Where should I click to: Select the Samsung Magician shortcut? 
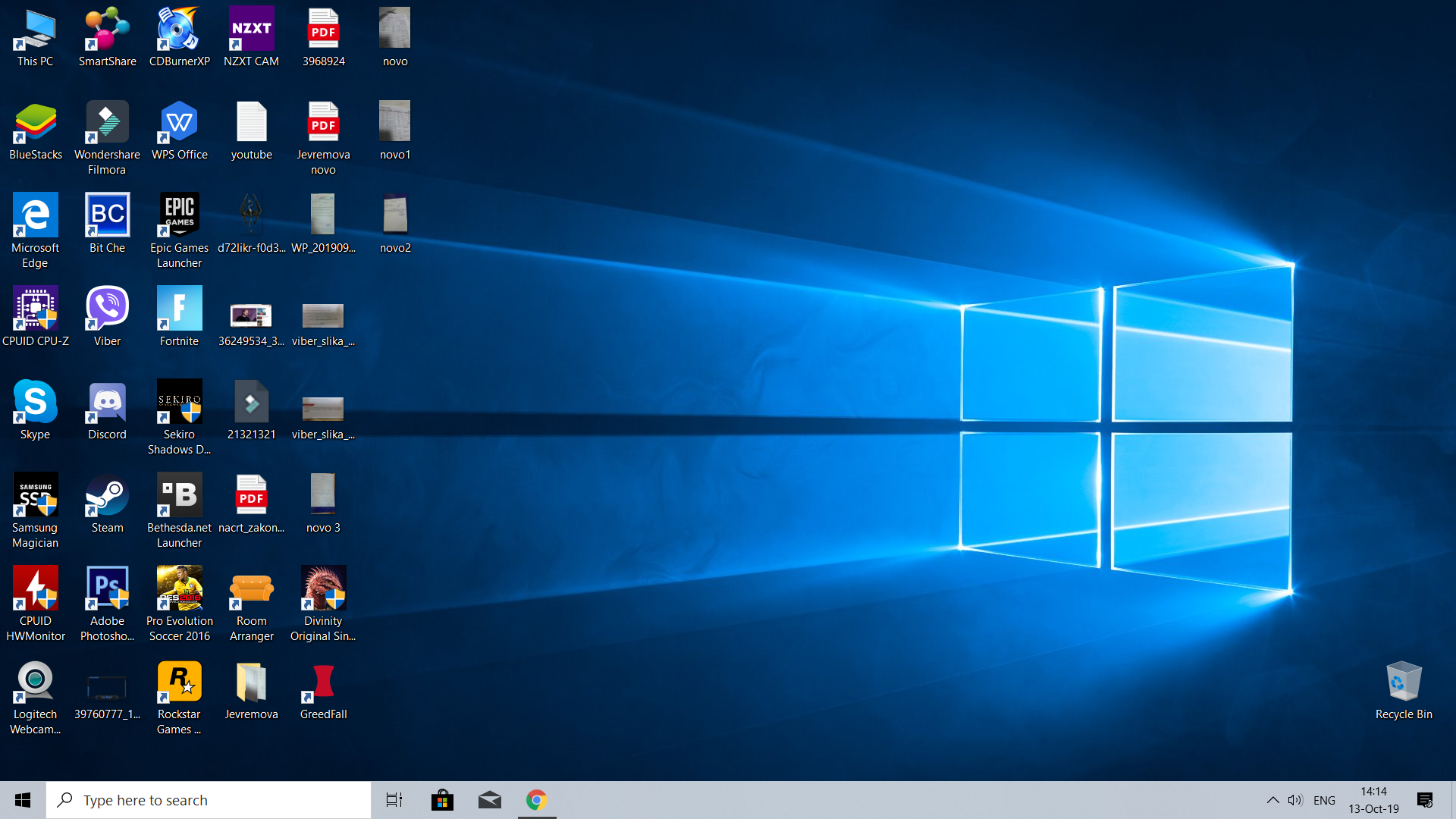click(35, 512)
